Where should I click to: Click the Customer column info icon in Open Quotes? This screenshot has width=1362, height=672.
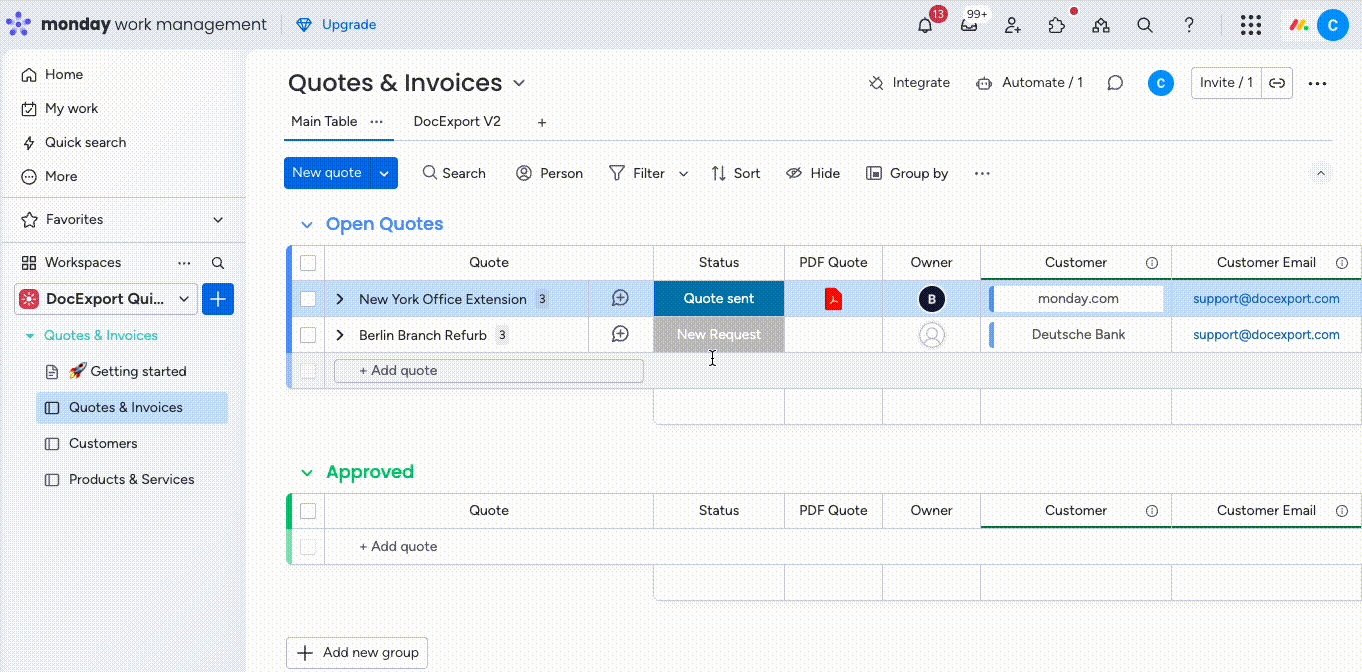click(x=1152, y=263)
